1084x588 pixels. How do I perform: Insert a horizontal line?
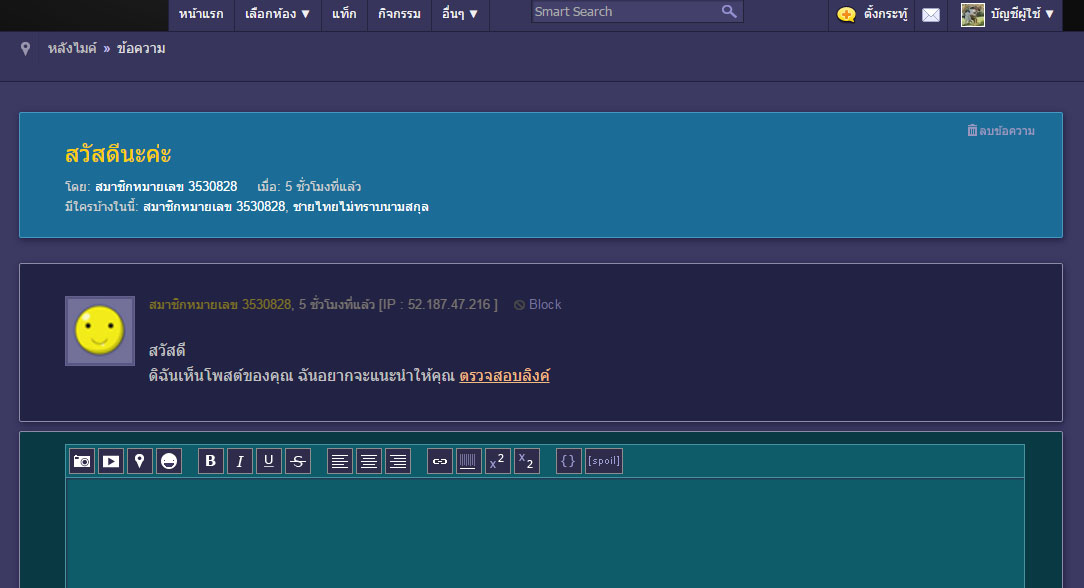469,461
